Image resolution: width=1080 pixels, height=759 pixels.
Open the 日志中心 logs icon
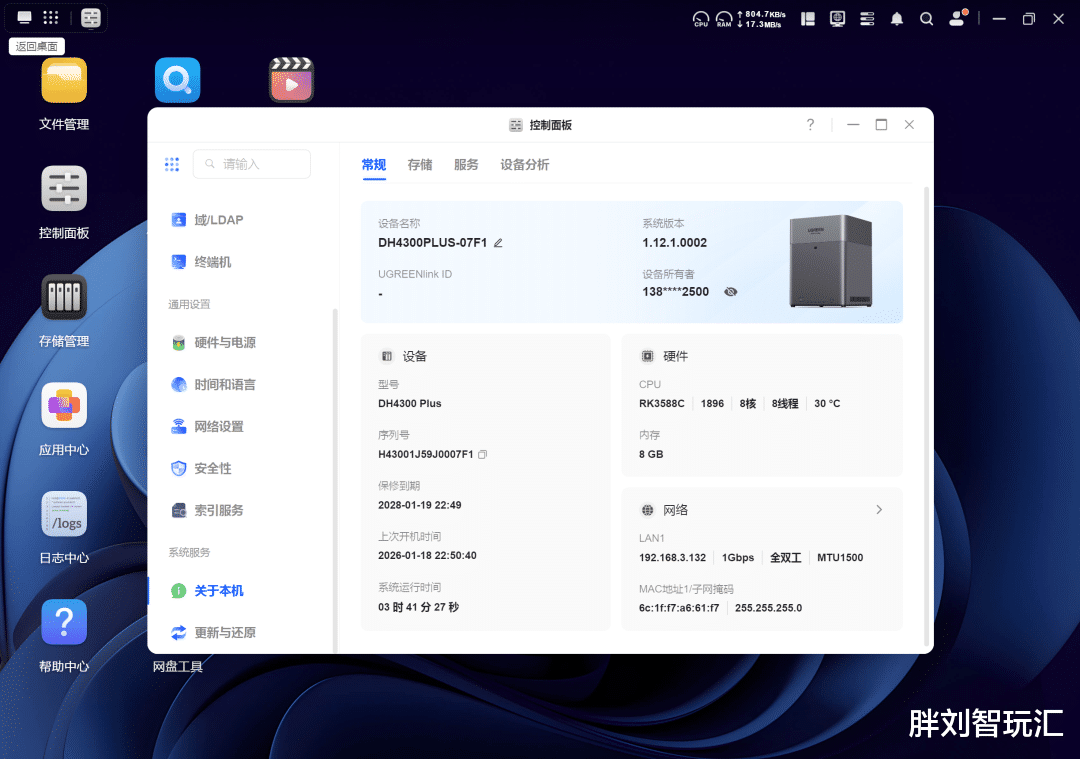[x=64, y=514]
